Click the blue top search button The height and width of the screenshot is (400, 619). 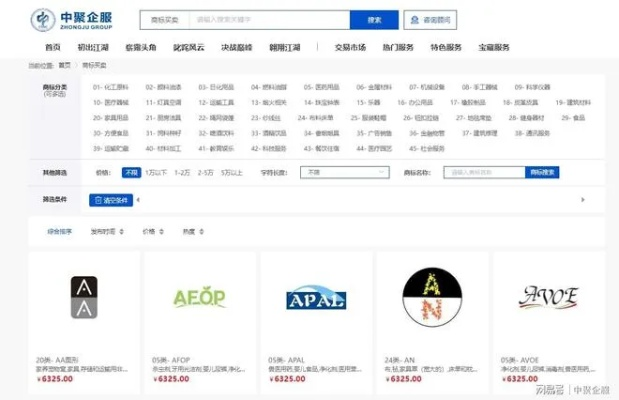coord(374,20)
